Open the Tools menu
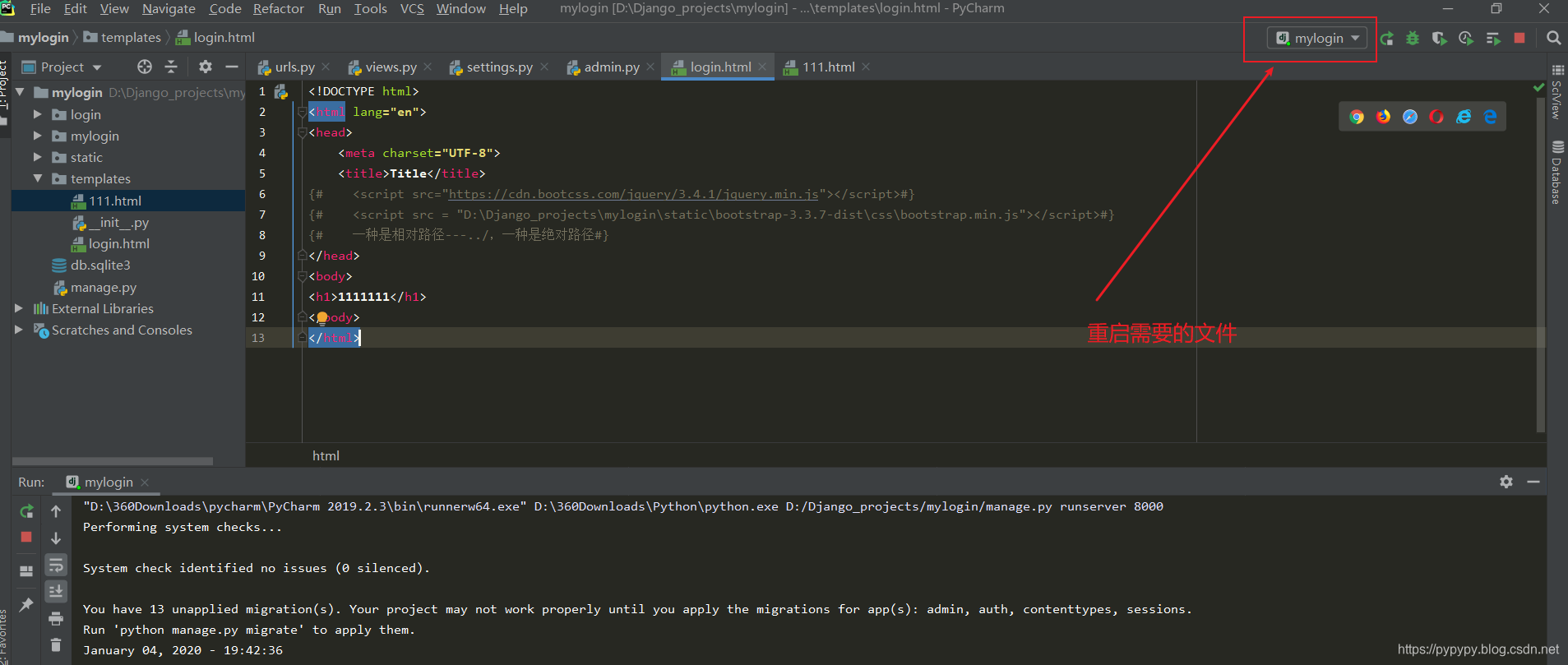 pyautogui.click(x=370, y=9)
